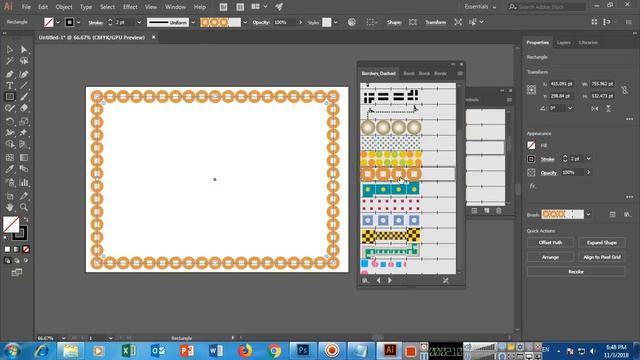Select the Rotate tool

click(10, 121)
